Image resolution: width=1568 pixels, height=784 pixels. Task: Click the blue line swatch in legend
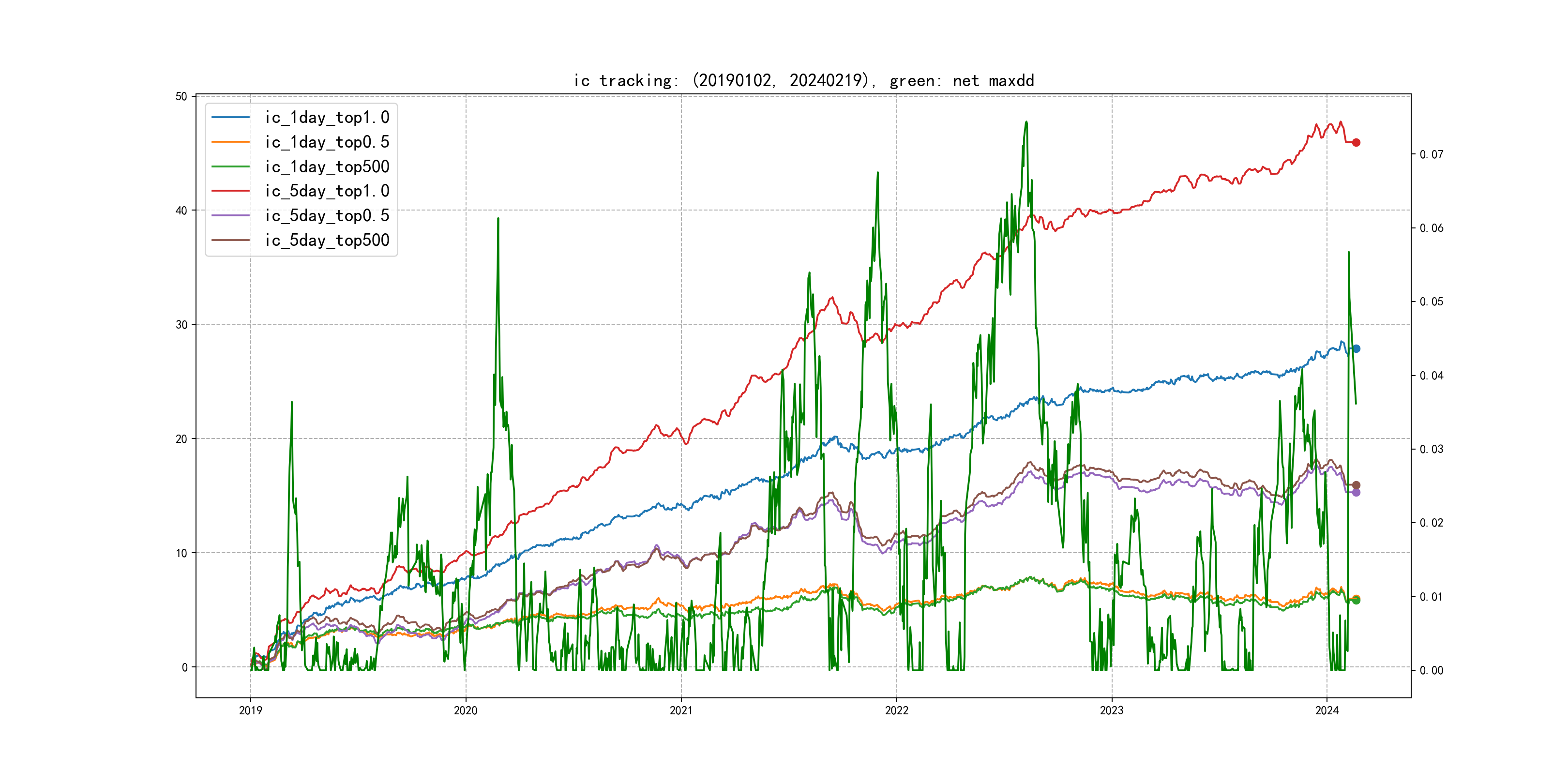tap(230, 118)
